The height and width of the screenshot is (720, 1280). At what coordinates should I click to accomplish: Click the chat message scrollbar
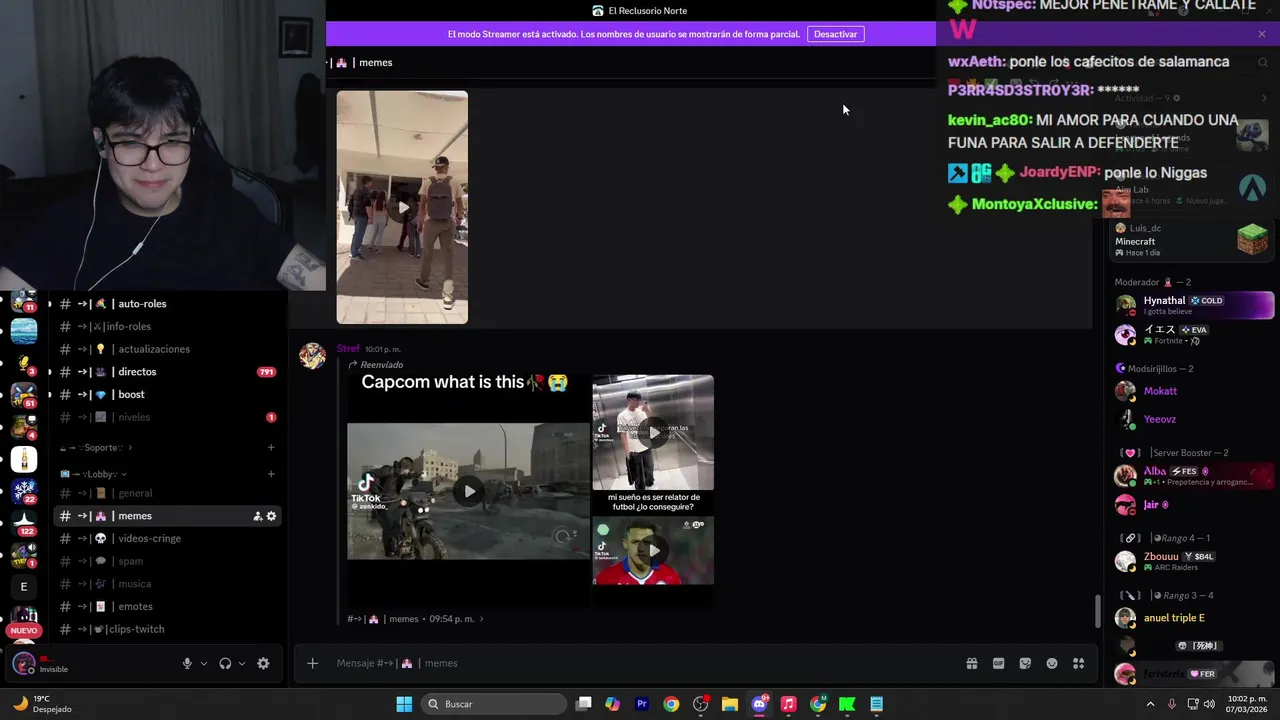[1097, 612]
